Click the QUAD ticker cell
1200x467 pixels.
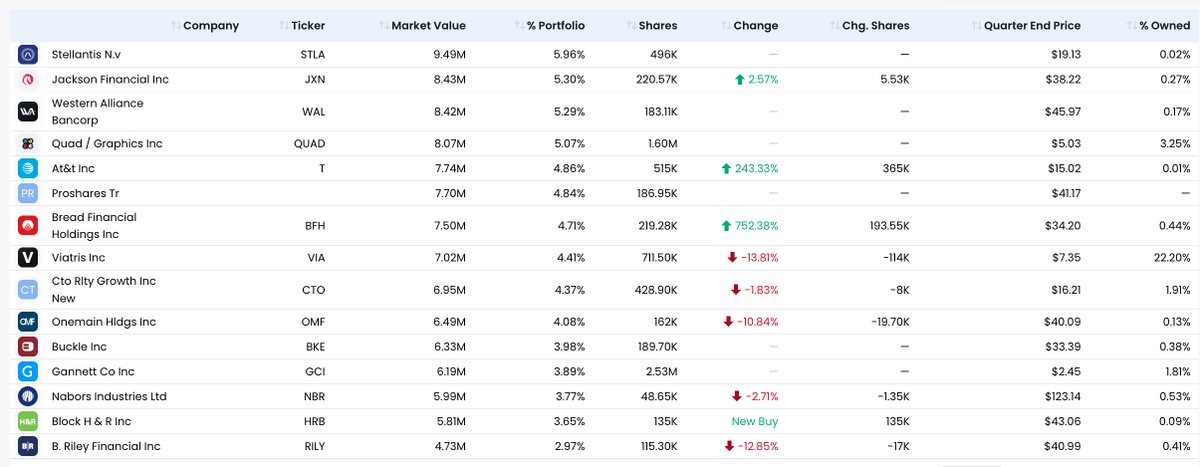click(x=311, y=144)
